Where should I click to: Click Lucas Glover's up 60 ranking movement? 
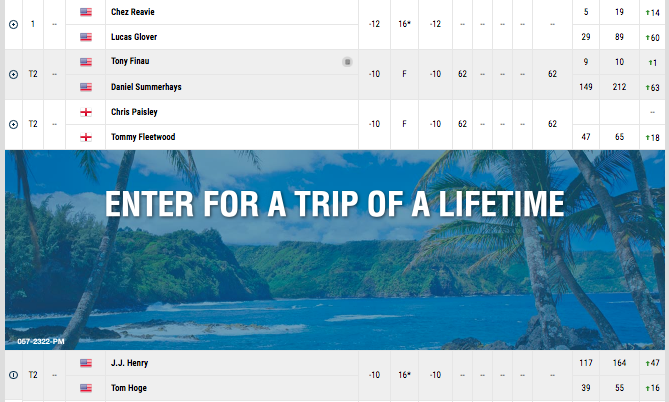coord(652,38)
